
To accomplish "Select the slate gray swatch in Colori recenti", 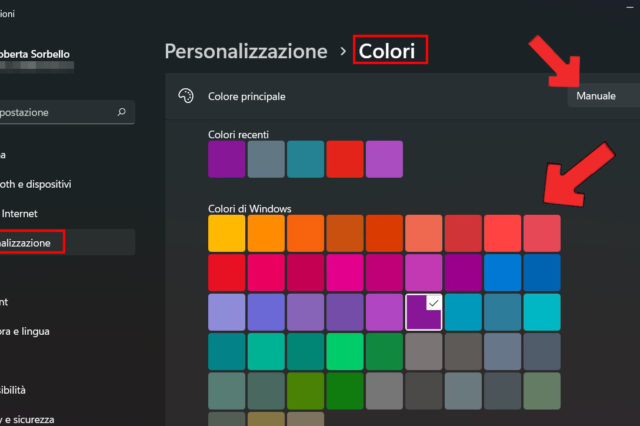I will (x=266, y=159).
